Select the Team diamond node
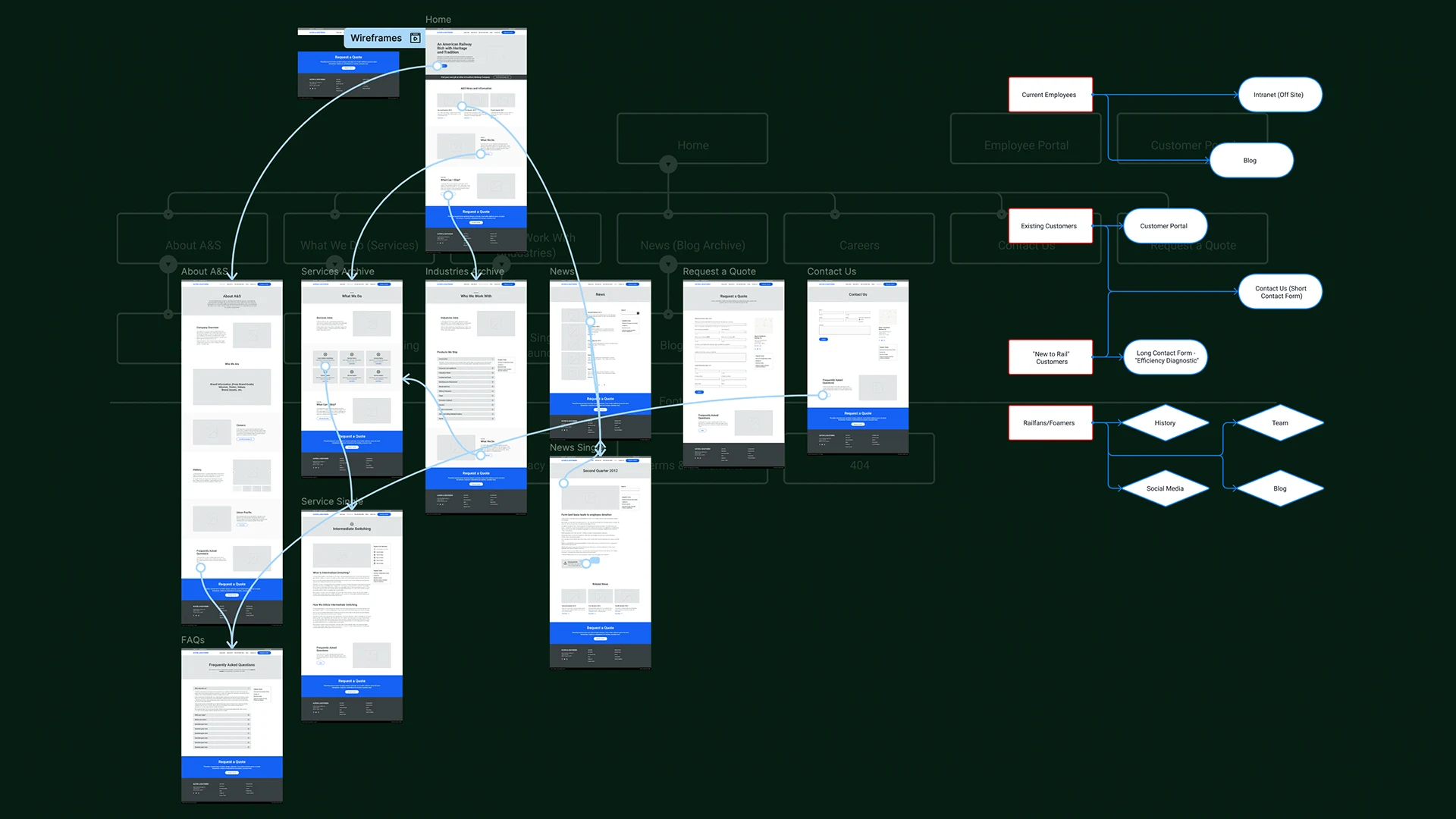The image size is (1456, 819). click(x=1279, y=423)
